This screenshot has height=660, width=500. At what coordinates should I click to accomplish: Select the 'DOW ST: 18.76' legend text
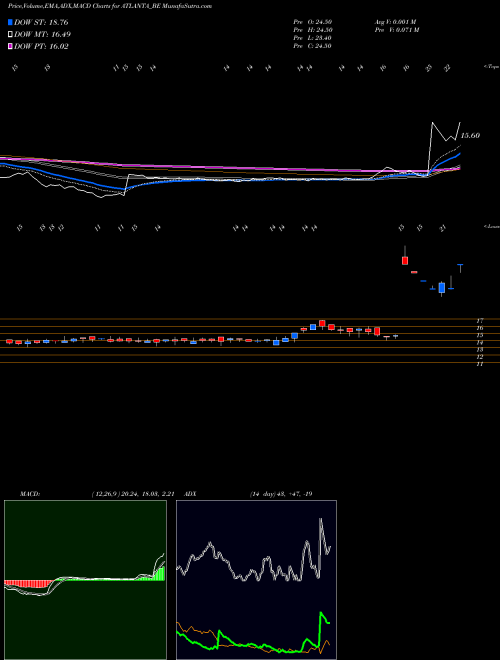pyautogui.click(x=41, y=22)
